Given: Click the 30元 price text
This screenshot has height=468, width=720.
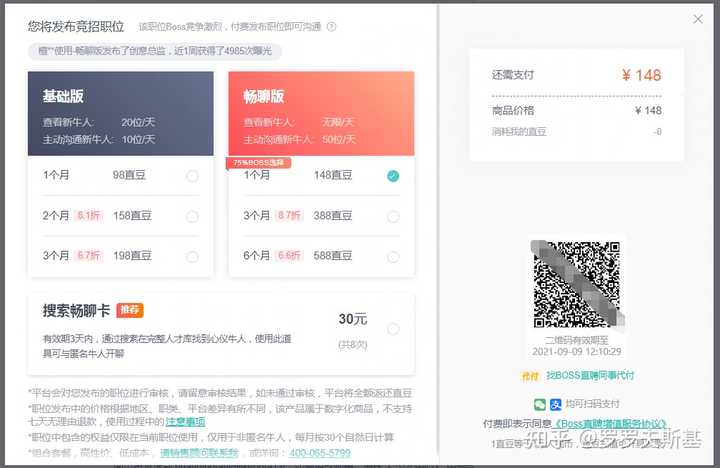Looking at the screenshot, I should pyautogui.click(x=353, y=319).
